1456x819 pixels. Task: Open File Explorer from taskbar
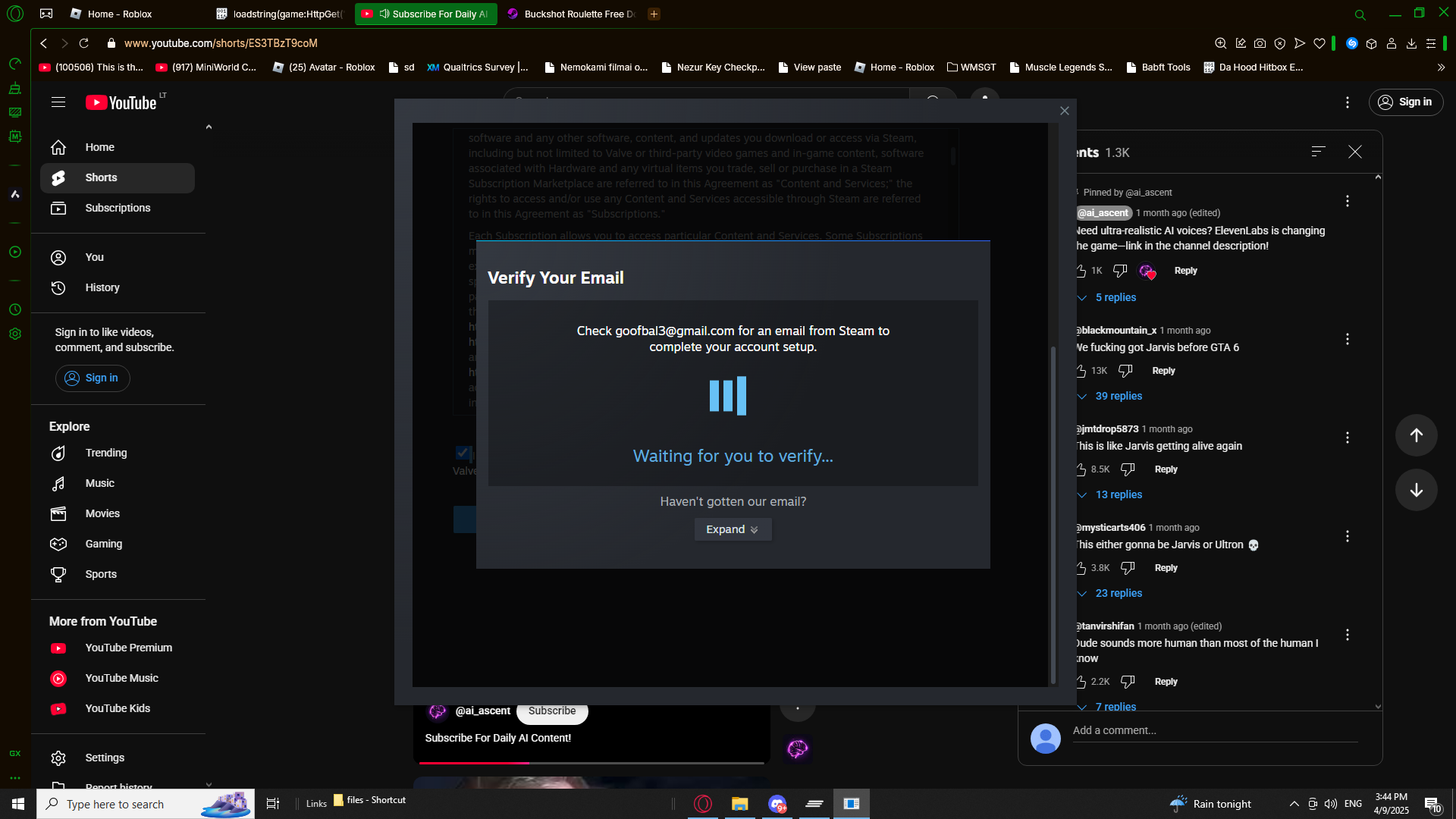[739, 804]
